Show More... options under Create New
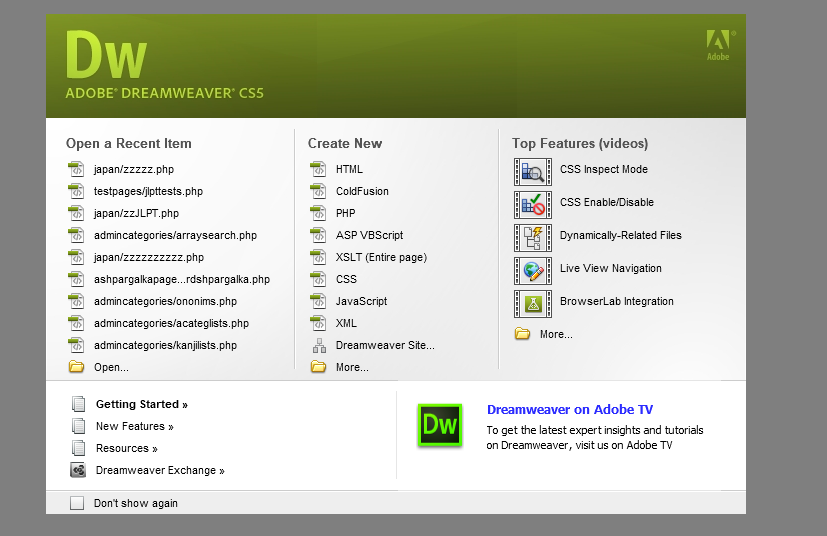 pos(352,367)
